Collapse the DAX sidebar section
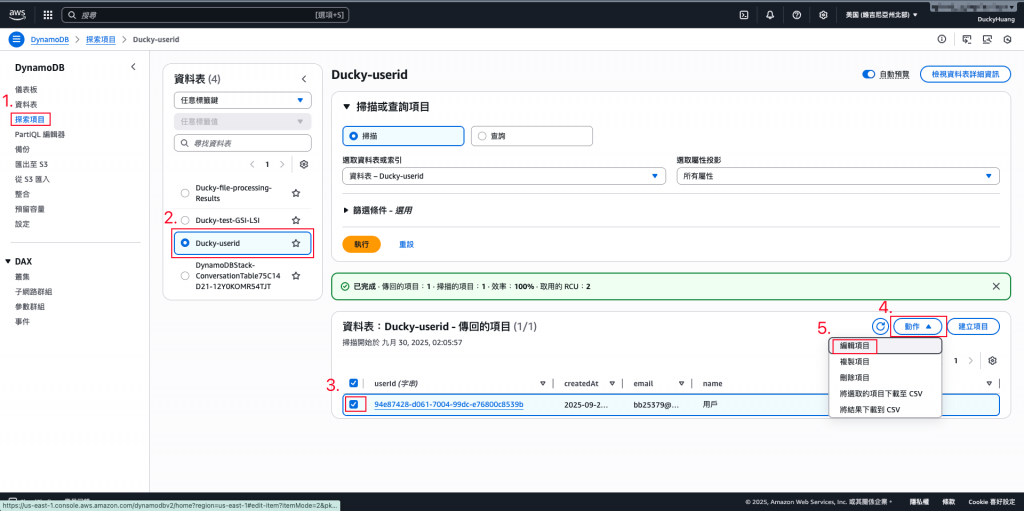 (x=7, y=261)
